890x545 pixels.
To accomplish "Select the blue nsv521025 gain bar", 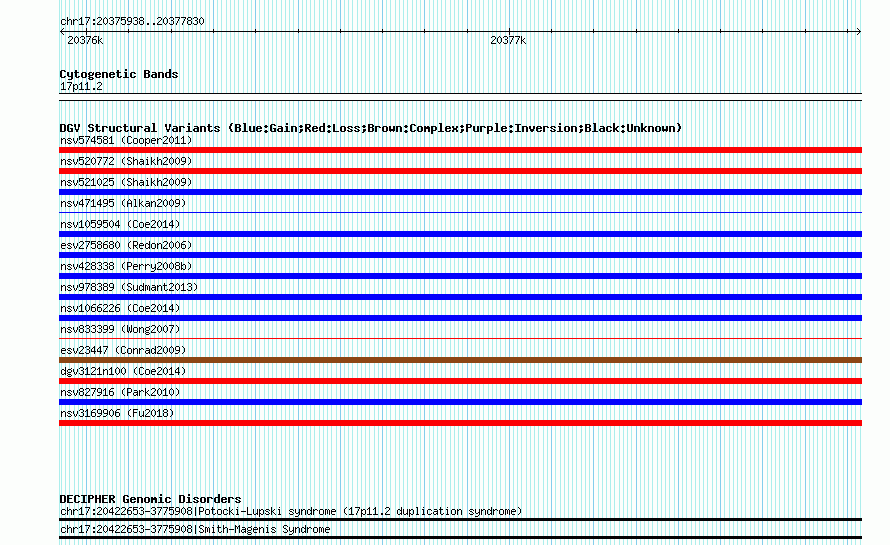I will click(460, 192).
